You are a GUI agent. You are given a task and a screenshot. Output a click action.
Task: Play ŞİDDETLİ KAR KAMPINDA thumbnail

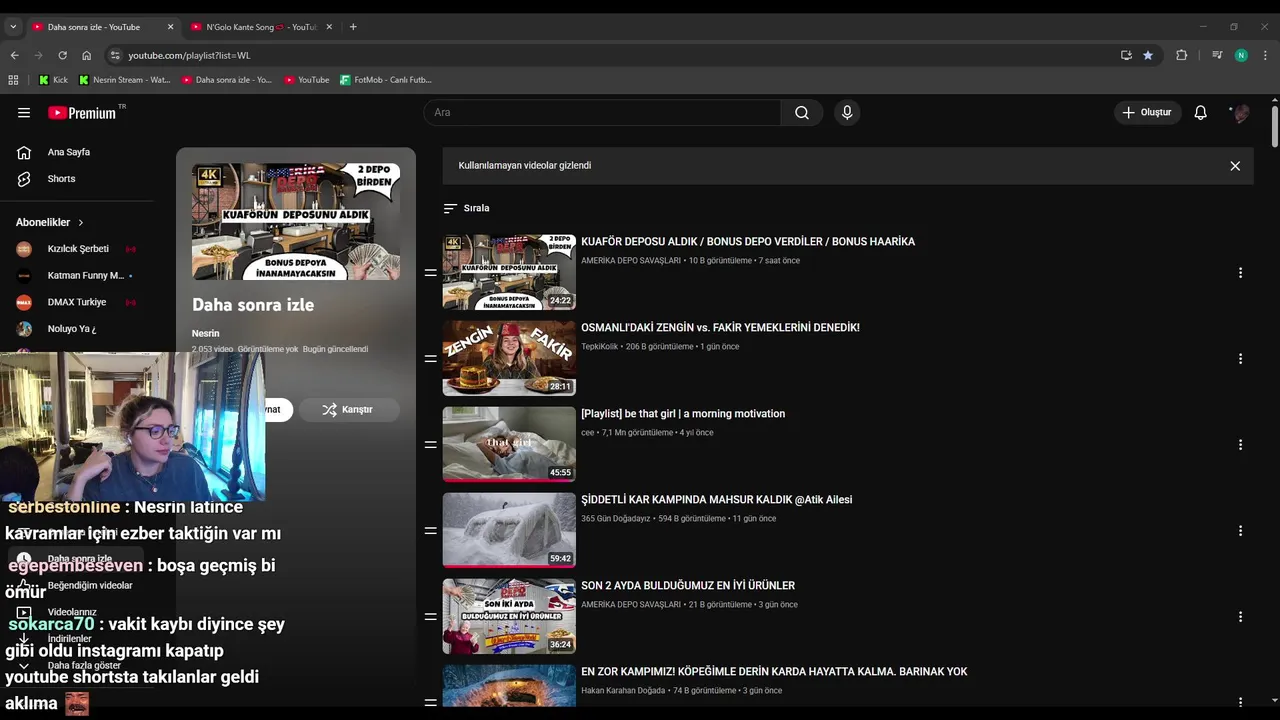tap(509, 530)
